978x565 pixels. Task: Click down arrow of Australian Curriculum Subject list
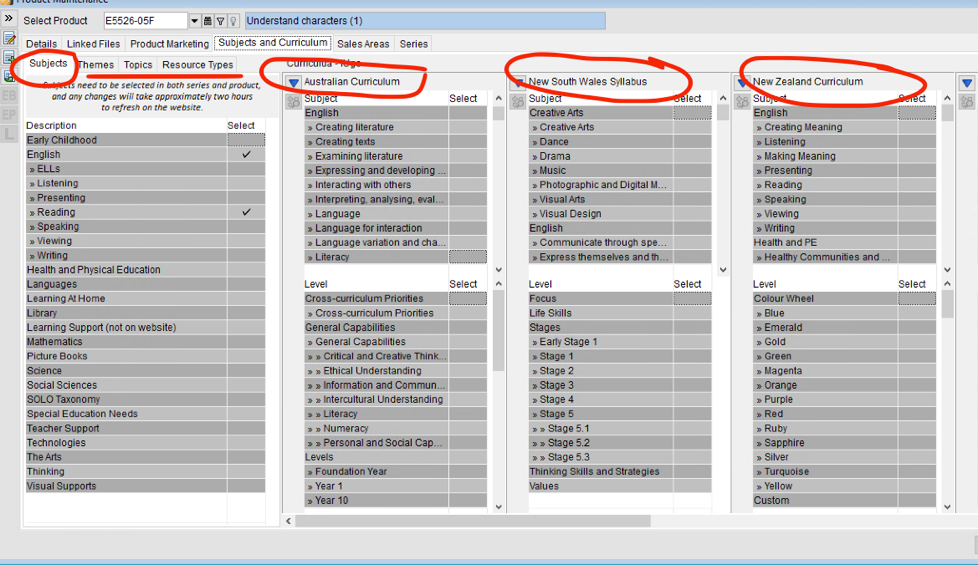pyautogui.click(x=498, y=270)
